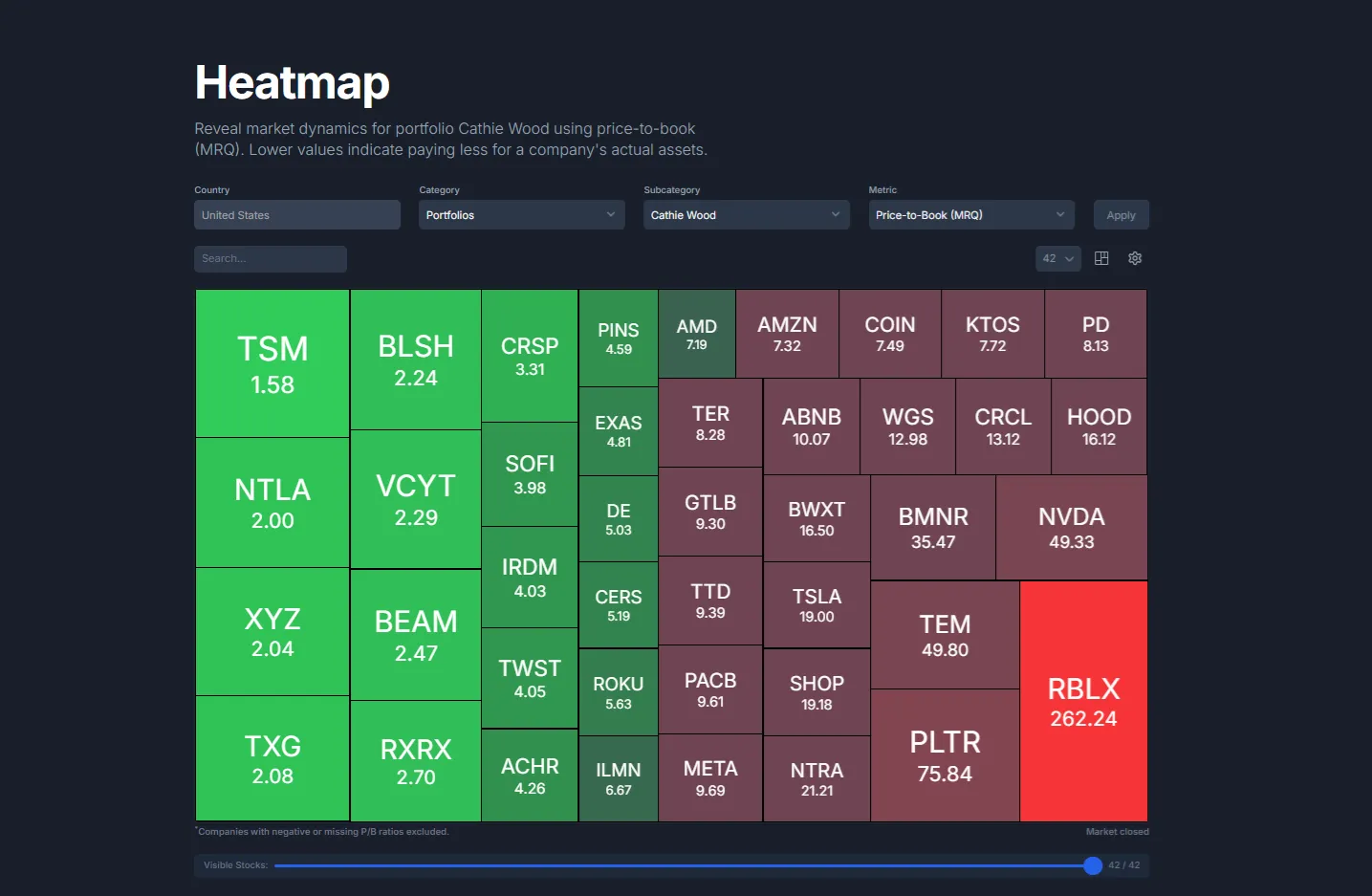Select the AMD tile
Image resolution: width=1372 pixels, height=896 pixels.
(696, 334)
